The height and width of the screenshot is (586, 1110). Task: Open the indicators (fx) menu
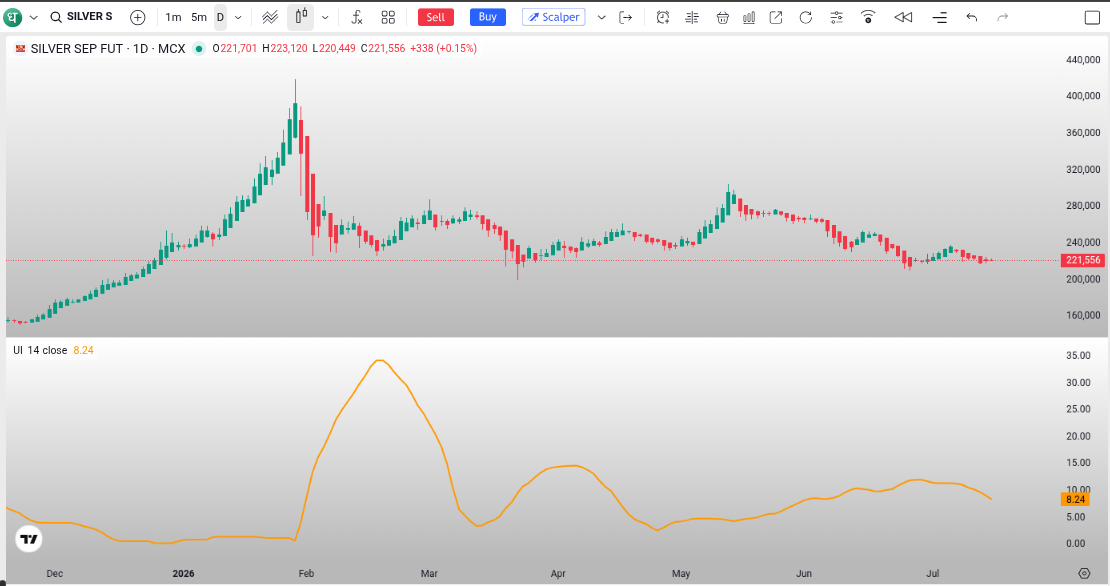coord(357,17)
